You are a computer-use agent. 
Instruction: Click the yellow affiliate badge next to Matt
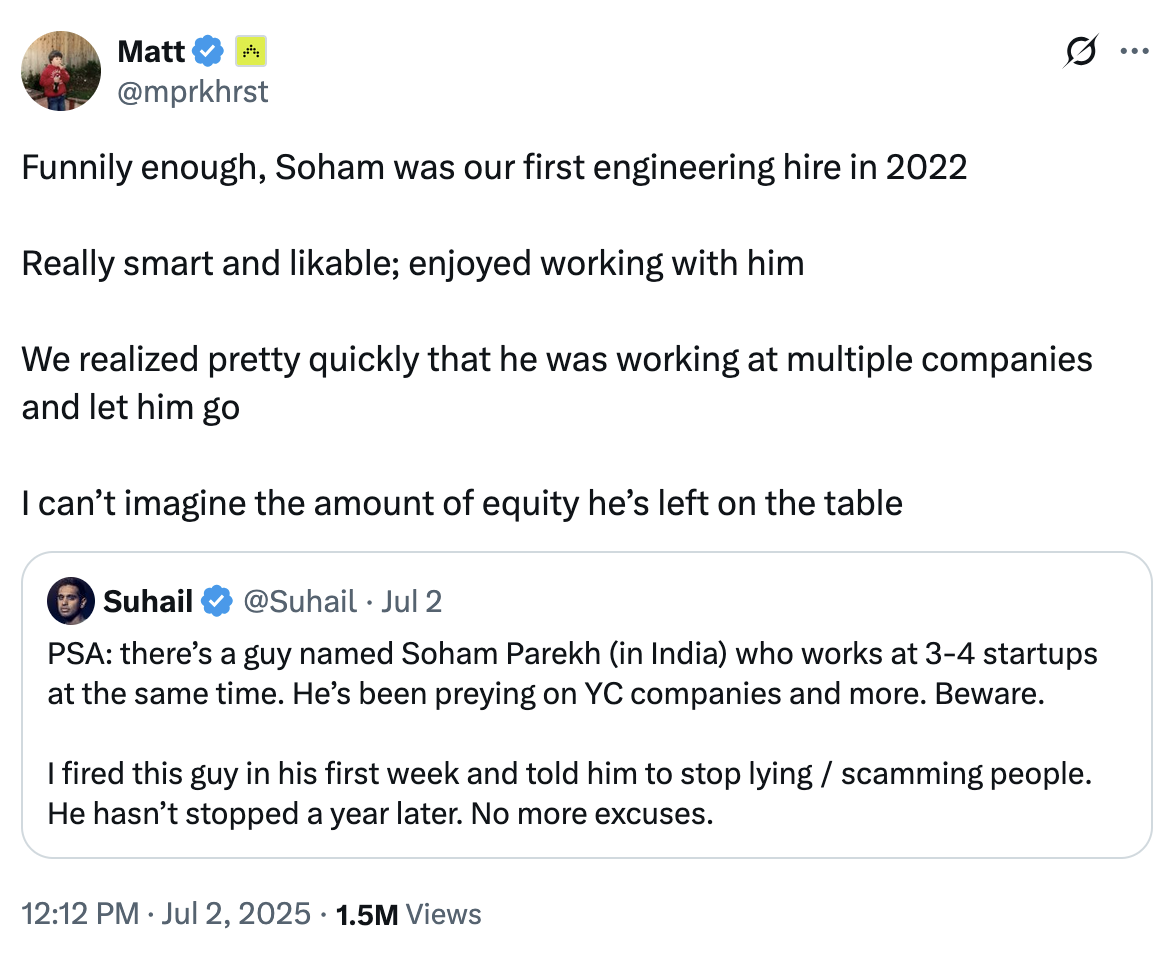(251, 52)
